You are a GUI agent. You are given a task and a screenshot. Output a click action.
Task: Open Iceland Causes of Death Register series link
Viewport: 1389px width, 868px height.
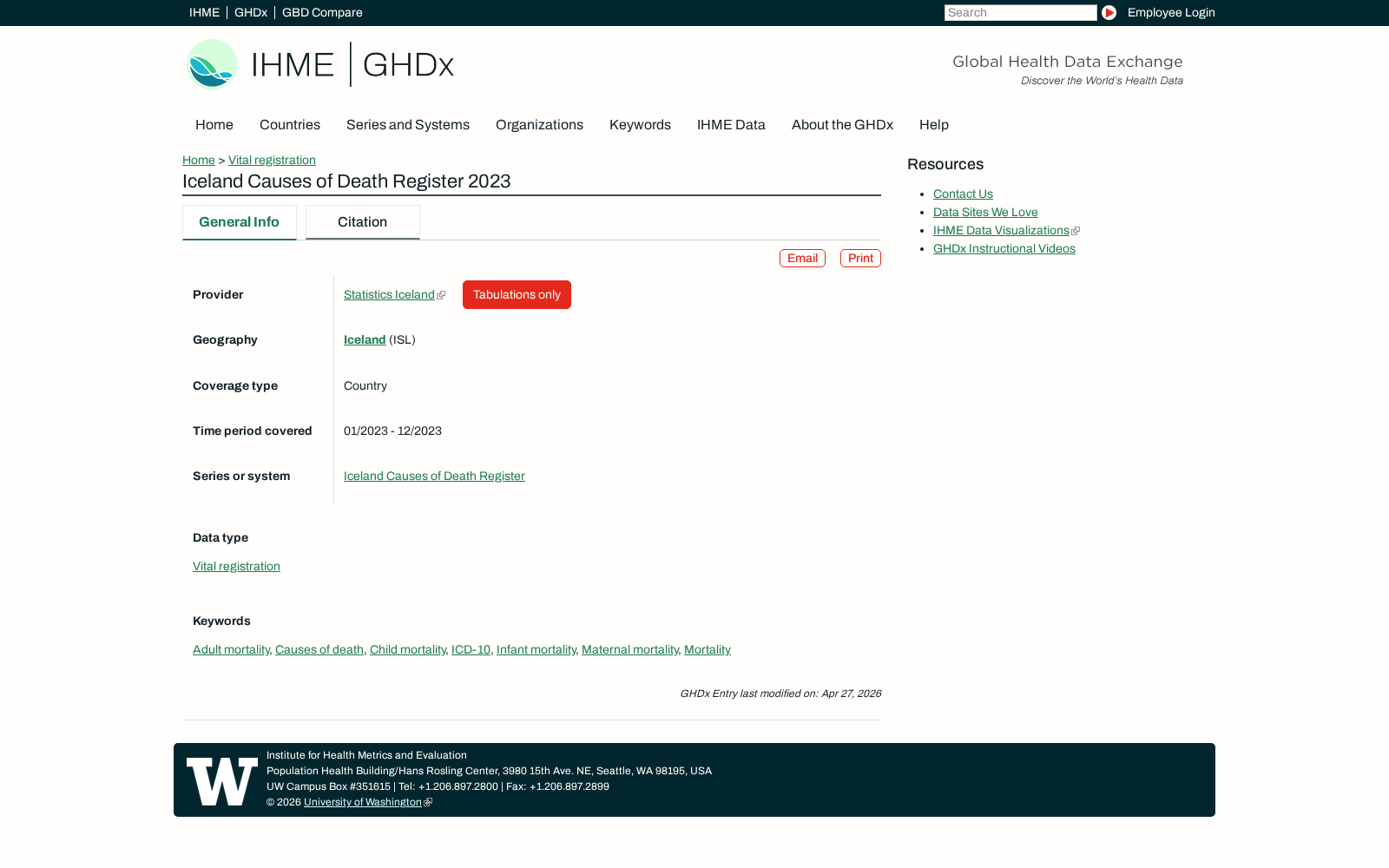click(434, 477)
